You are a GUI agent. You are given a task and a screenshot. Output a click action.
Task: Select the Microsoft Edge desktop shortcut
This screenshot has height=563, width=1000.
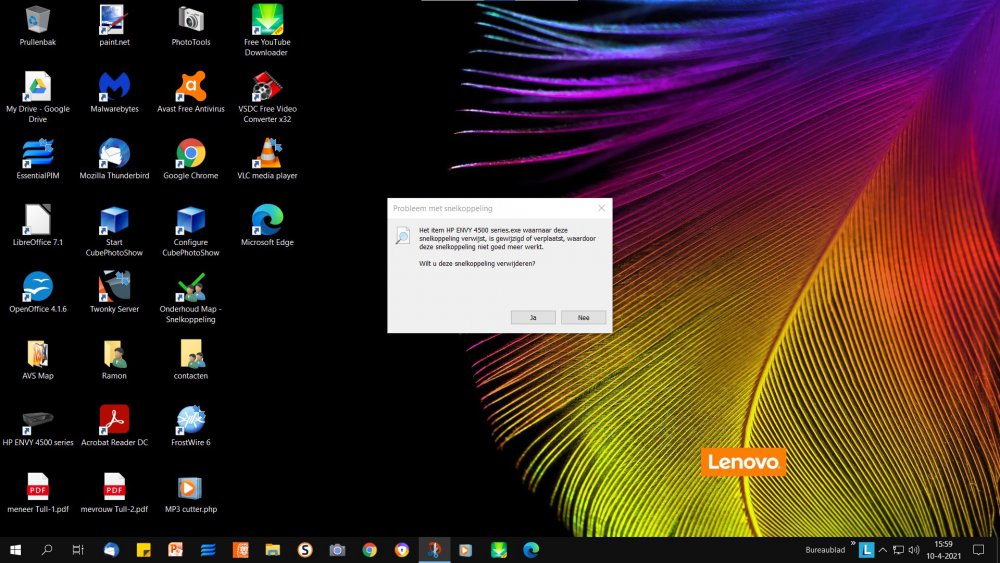(x=267, y=220)
